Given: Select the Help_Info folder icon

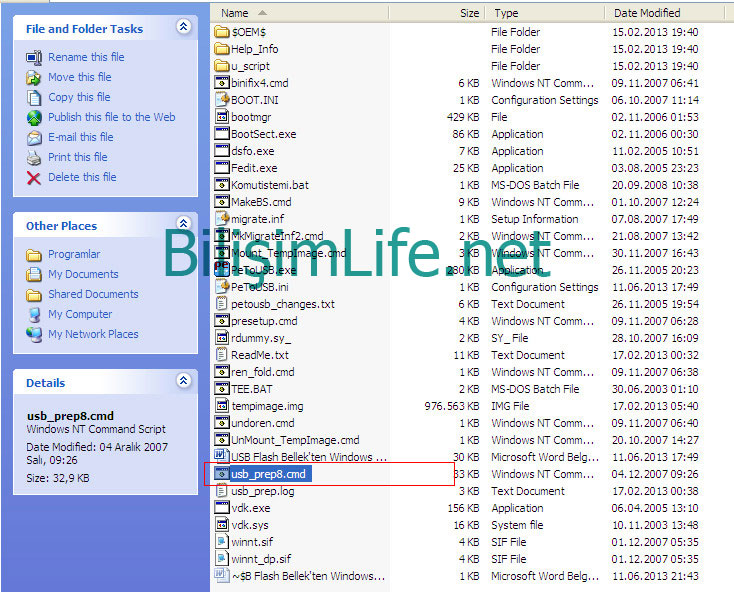Looking at the screenshot, I should click(222, 49).
